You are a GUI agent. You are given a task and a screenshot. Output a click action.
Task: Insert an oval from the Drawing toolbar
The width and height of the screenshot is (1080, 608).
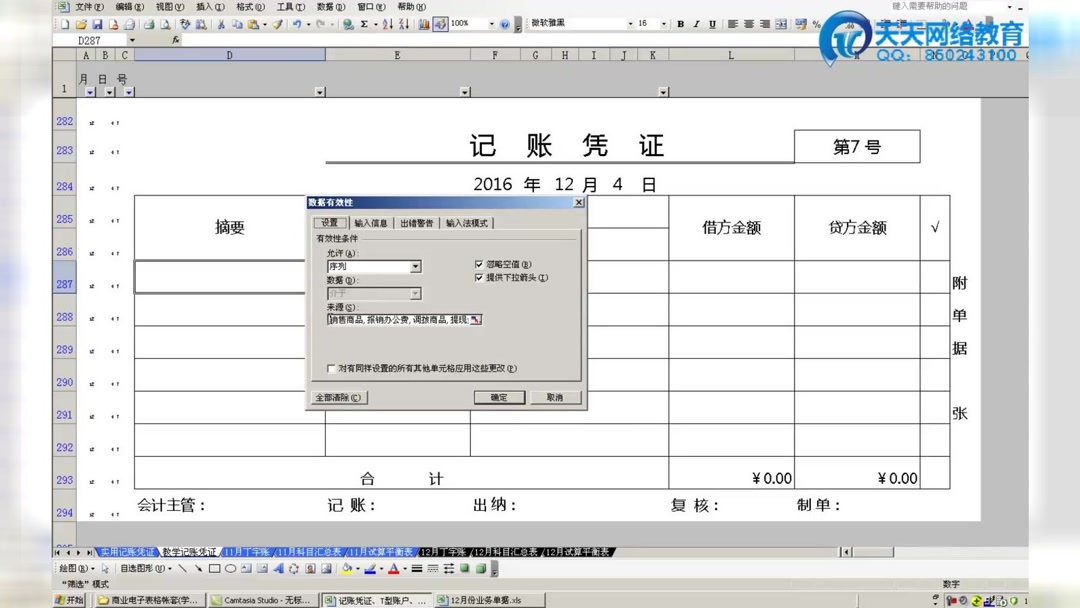229,568
